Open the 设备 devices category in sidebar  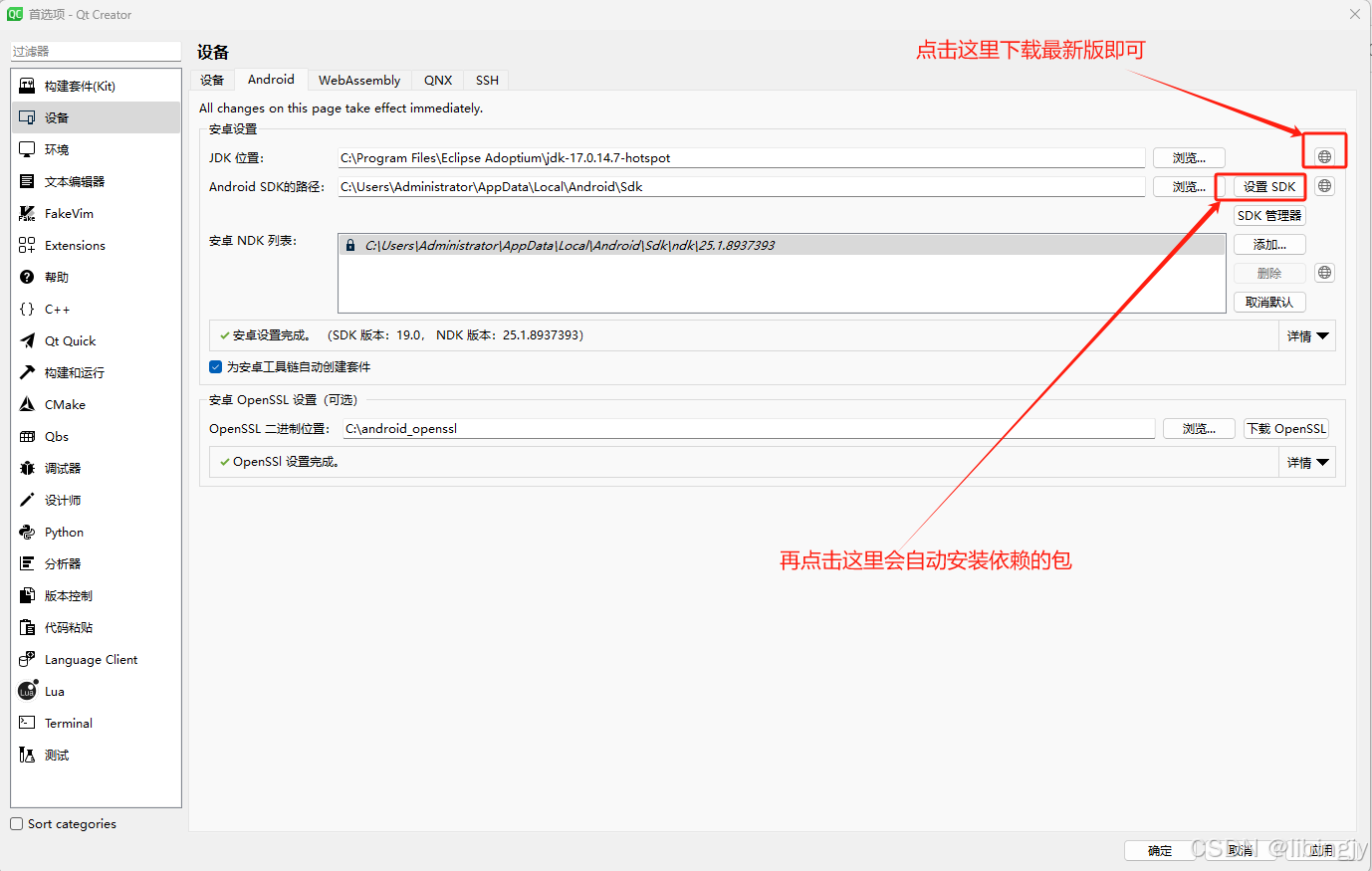coord(96,117)
